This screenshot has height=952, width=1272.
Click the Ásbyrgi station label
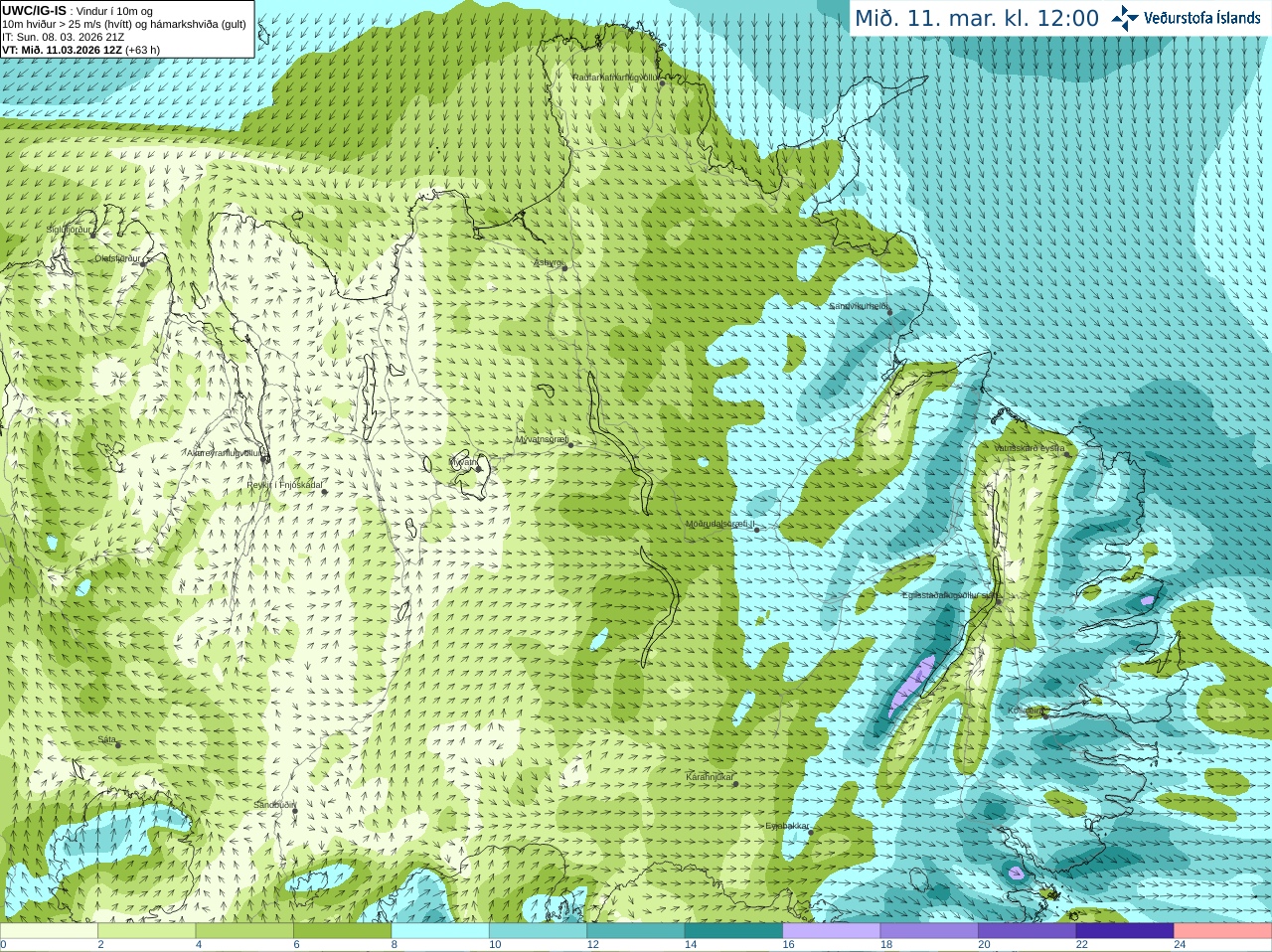coord(549,262)
